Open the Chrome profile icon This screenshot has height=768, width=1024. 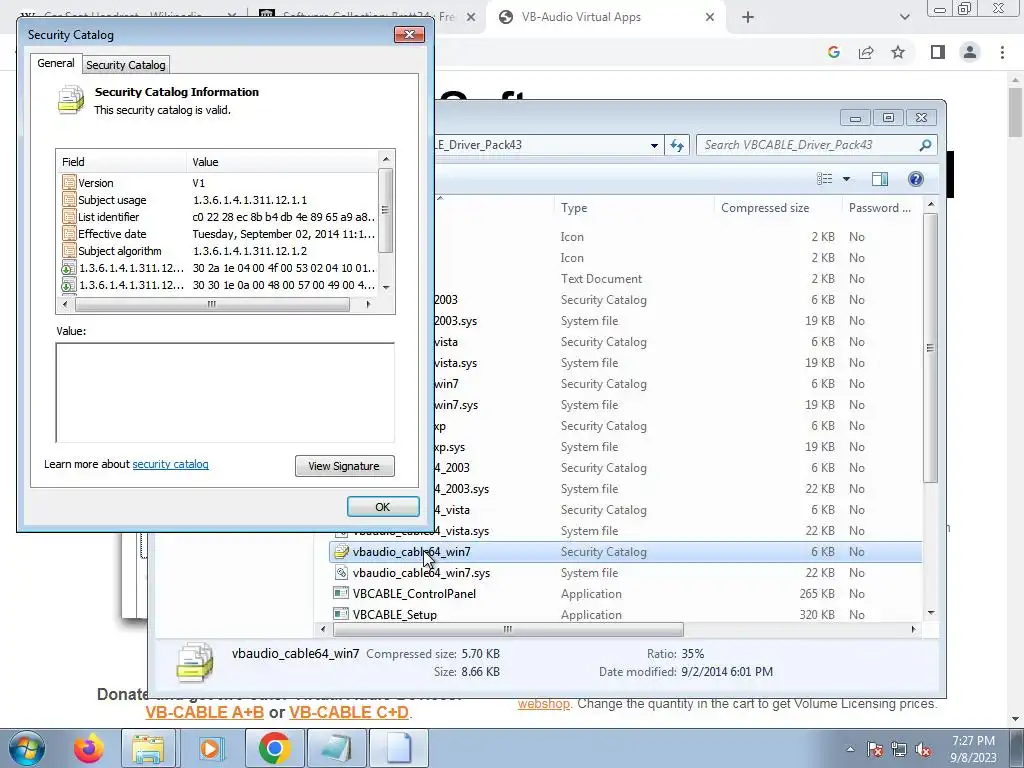(x=970, y=52)
